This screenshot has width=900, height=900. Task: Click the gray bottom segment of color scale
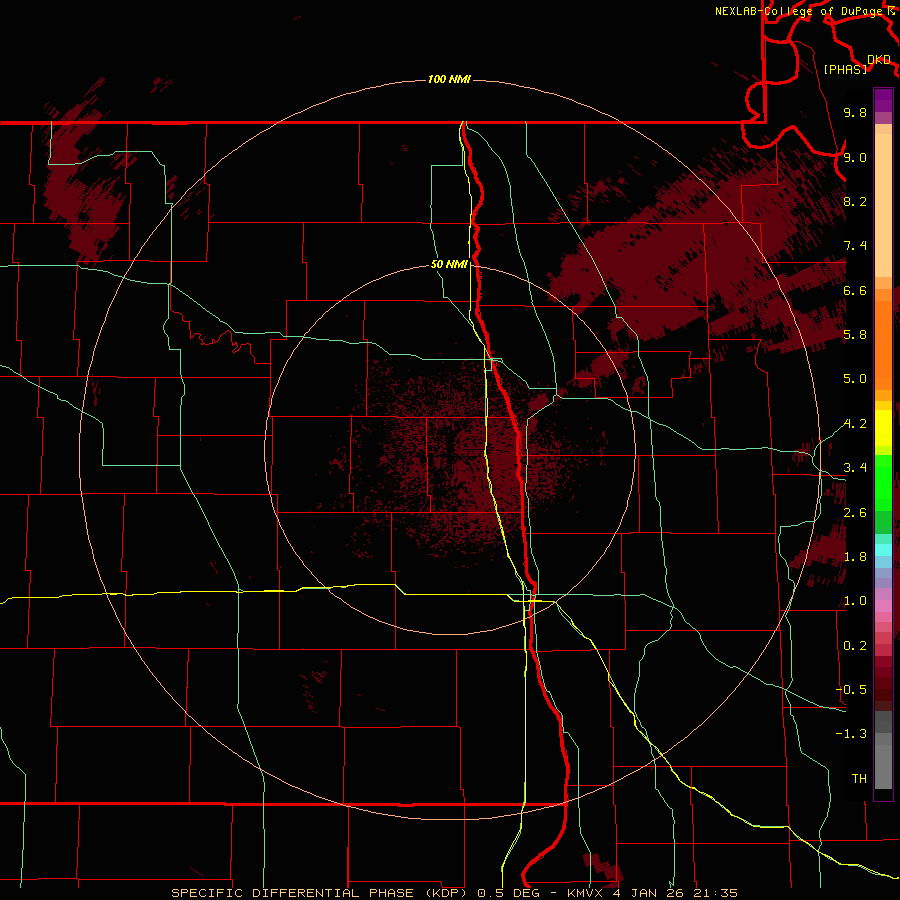883,766
